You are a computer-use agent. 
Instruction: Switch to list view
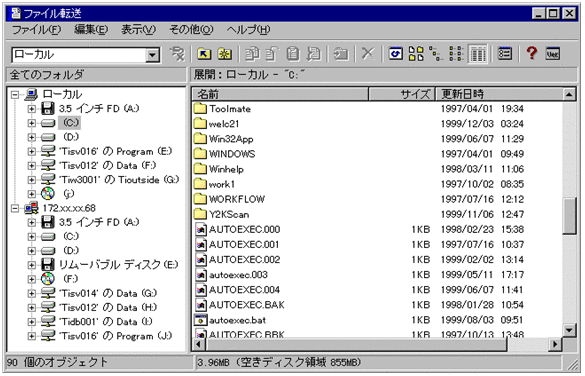456,54
